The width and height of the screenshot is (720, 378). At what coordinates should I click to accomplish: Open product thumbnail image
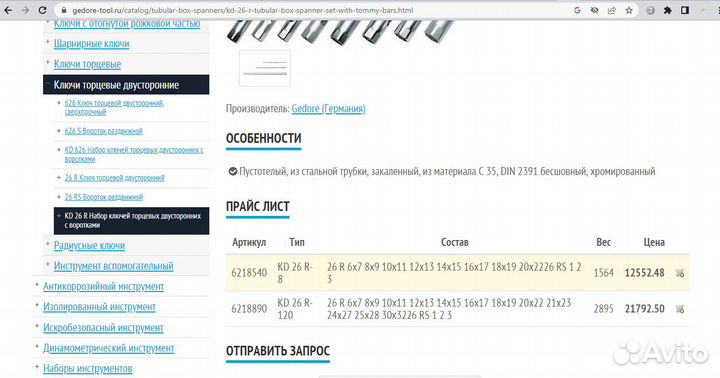coord(264,68)
